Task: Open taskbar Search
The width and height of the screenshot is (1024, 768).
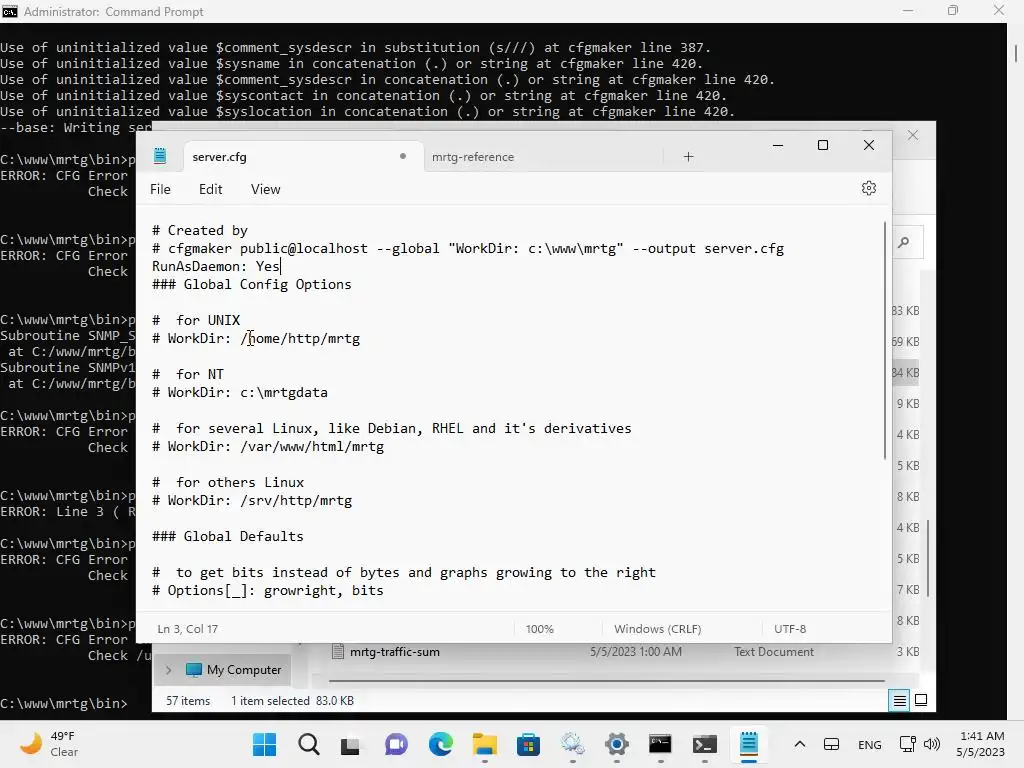Action: [x=309, y=744]
